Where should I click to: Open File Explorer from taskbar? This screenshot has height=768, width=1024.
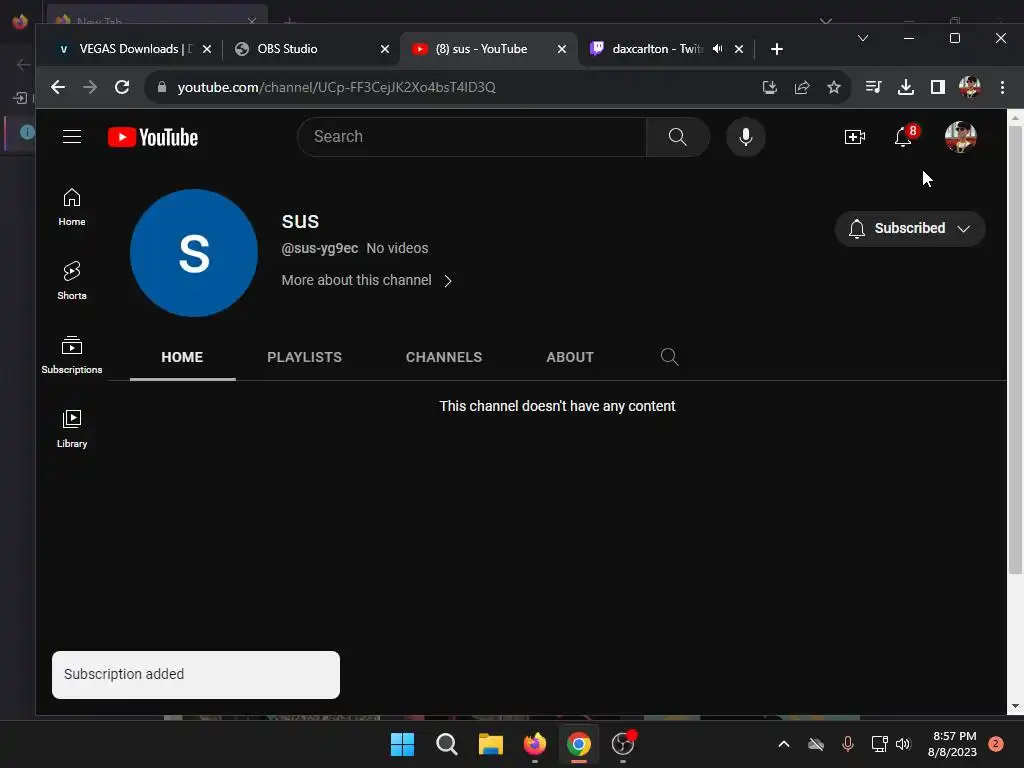(x=490, y=744)
